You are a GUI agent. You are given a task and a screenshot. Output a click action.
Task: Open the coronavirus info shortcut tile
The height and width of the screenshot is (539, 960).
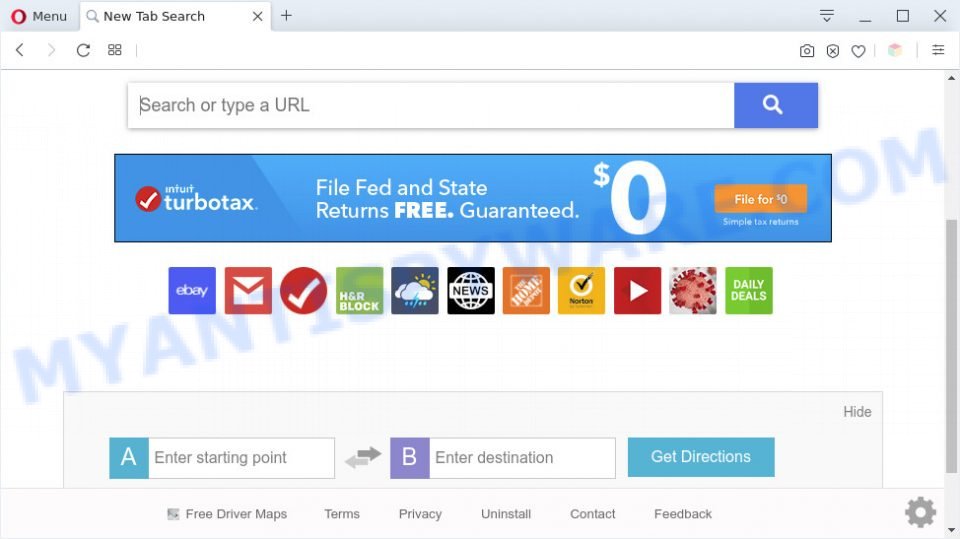click(693, 290)
